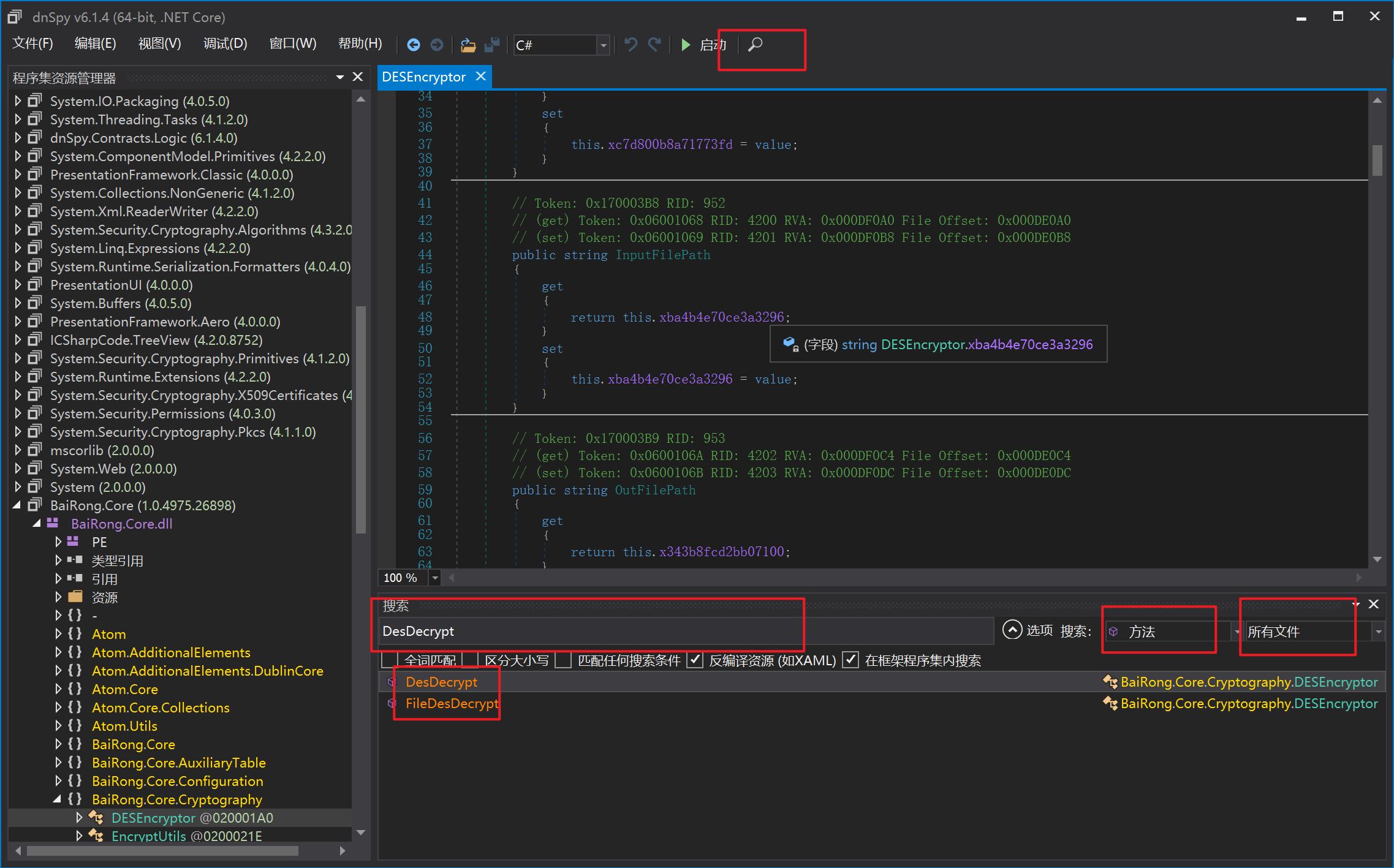Click the code editor vertical scrollbar thumb

(1377, 160)
